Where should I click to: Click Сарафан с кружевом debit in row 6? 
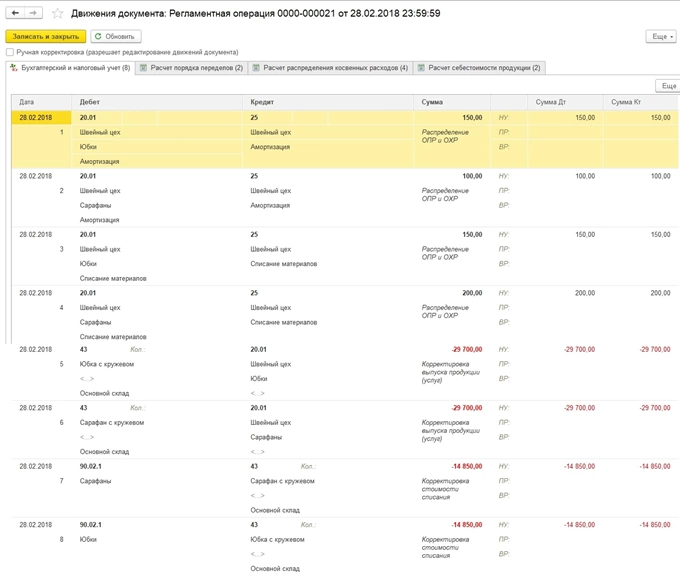click(112, 423)
